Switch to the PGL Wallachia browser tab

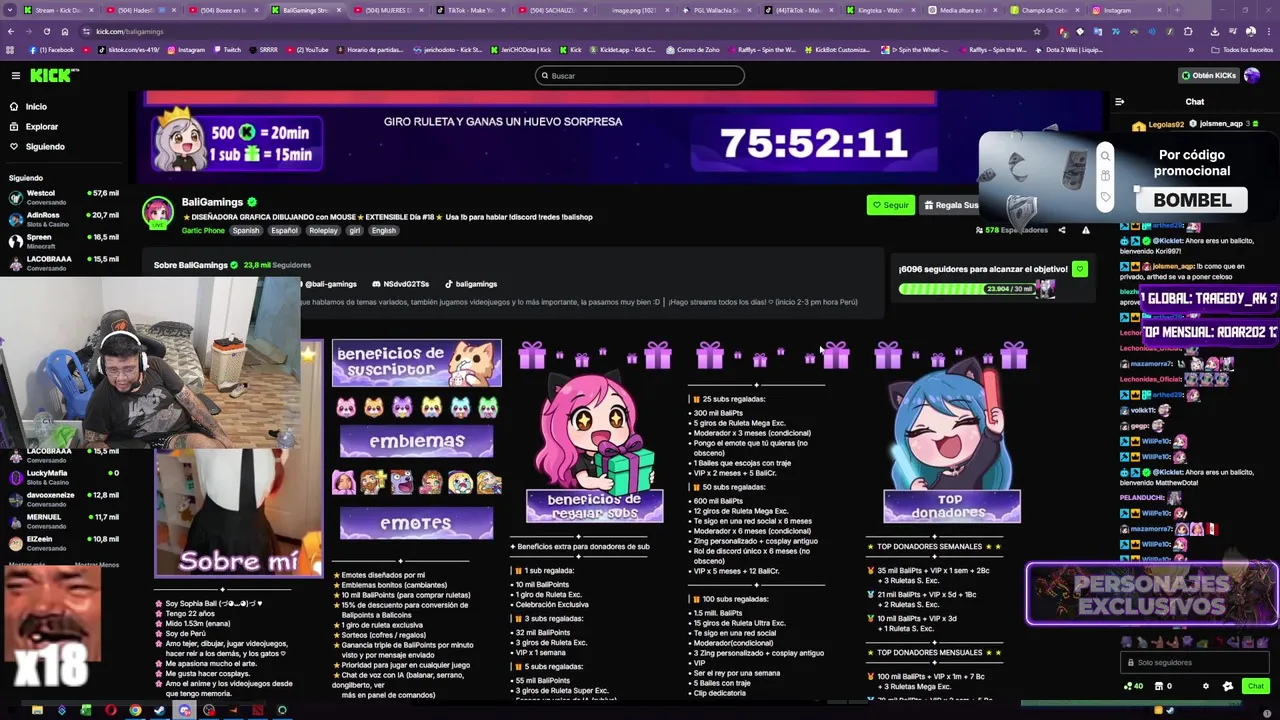[x=716, y=10]
